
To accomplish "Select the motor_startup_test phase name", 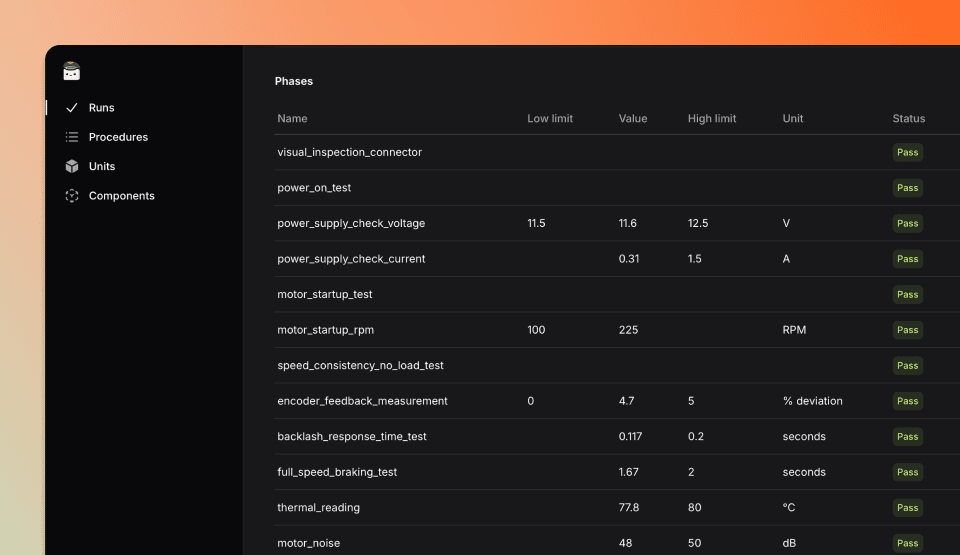I will 324,295.
